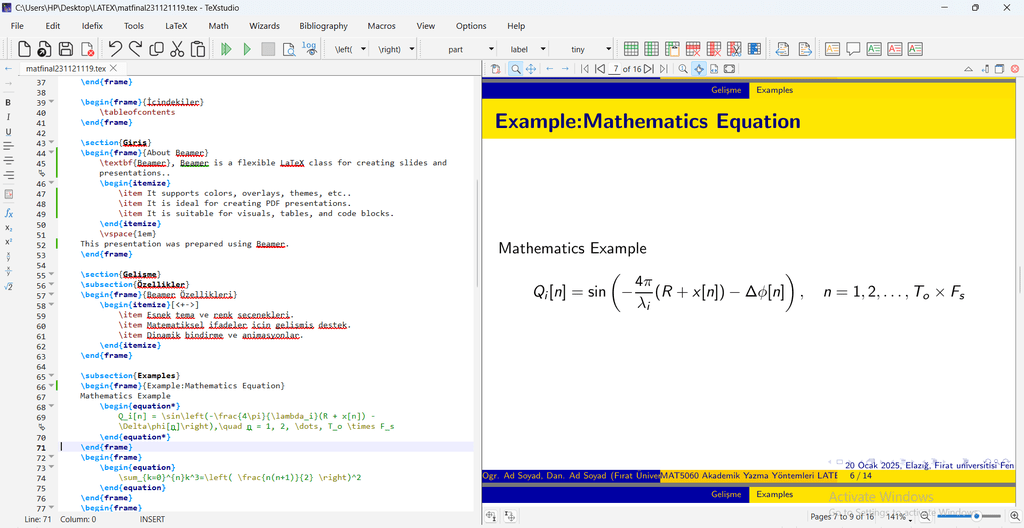The image size is (1024, 528).
Task: Insert subscript using the x₂ icon
Action: 8,227
